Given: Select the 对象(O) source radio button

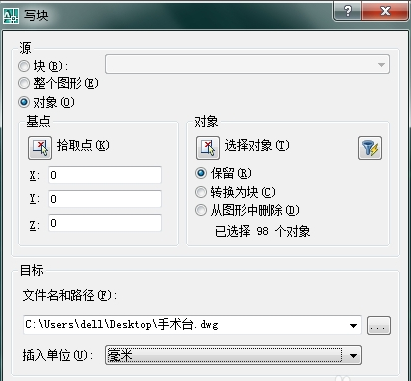Looking at the screenshot, I should pyautogui.click(x=24, y=102).
